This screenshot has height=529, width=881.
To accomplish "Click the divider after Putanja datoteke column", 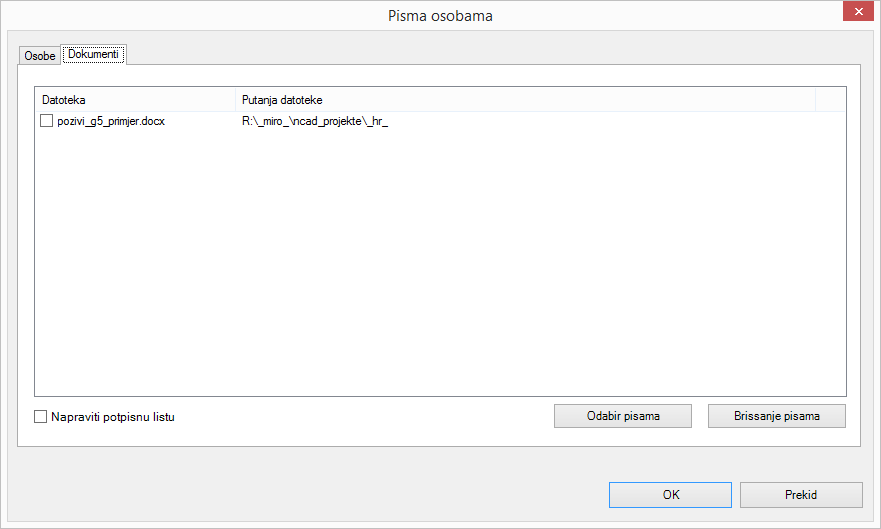I will [815, 100].
